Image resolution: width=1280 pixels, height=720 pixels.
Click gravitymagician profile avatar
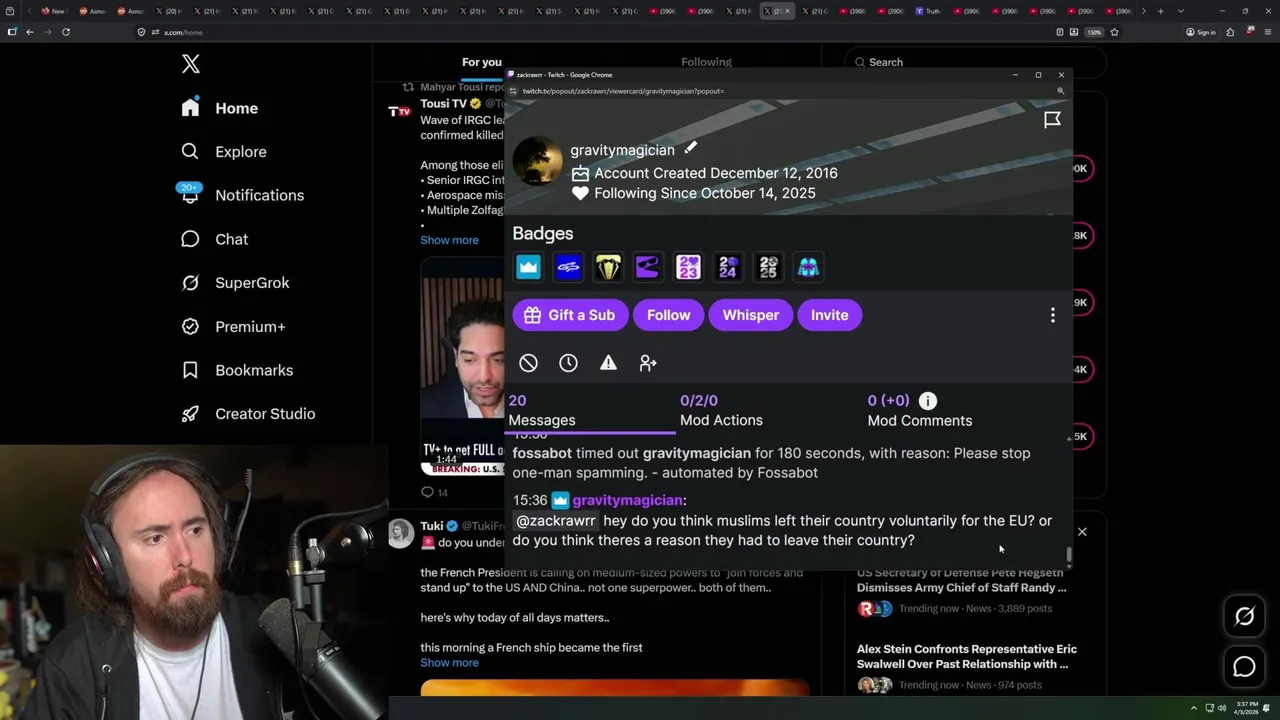(537, 161)
